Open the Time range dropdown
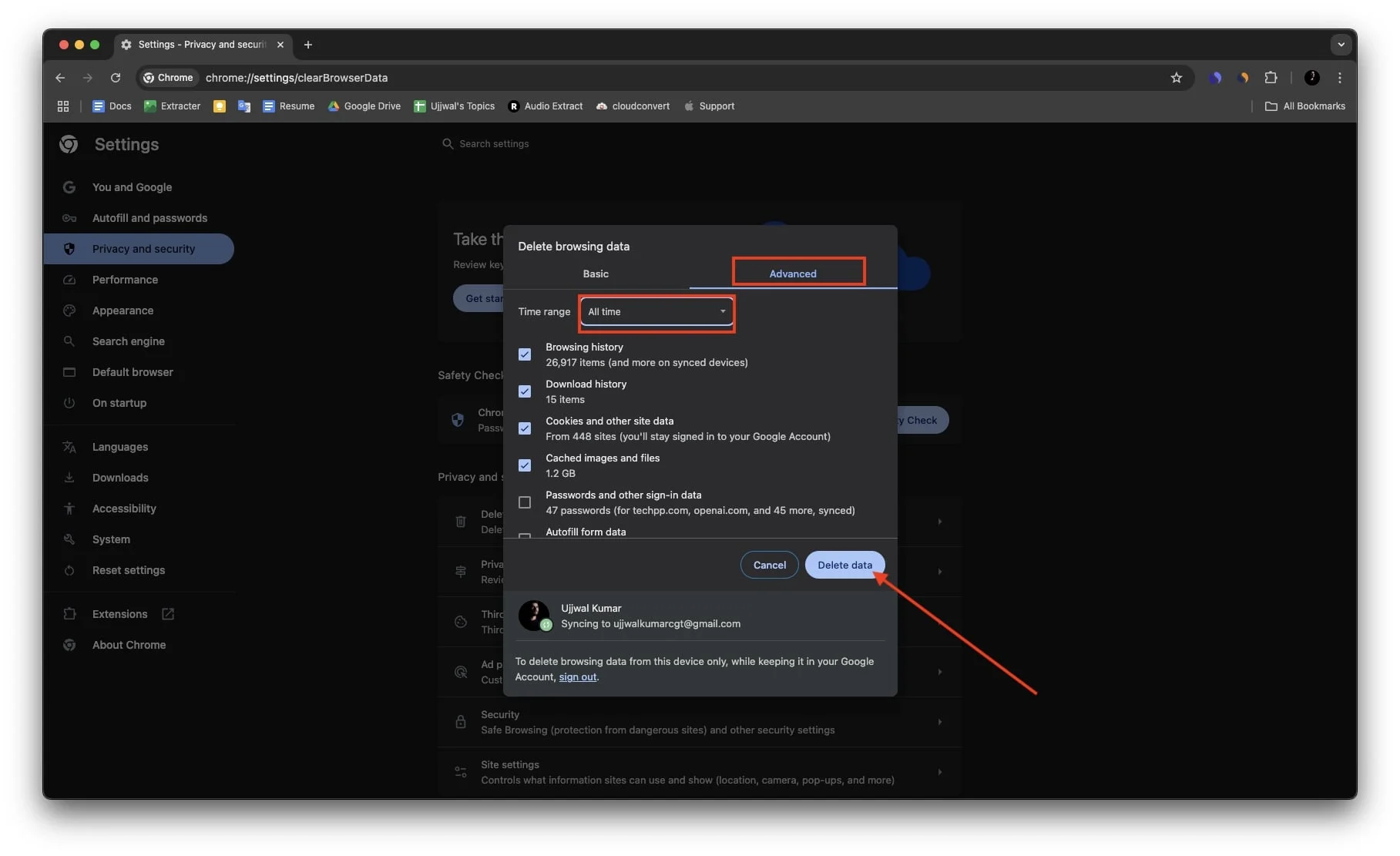Screen dimensions: 1400x856 [656, 312]
